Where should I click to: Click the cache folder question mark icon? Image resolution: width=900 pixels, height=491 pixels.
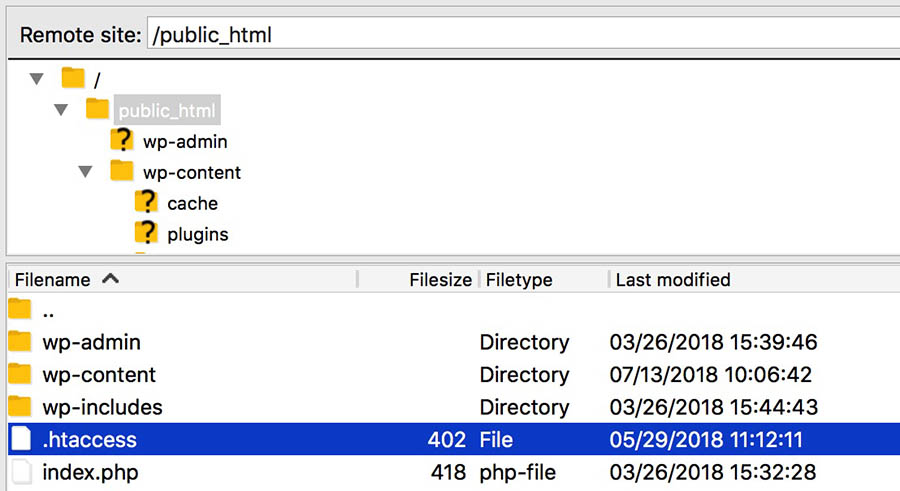click(146, 203)
